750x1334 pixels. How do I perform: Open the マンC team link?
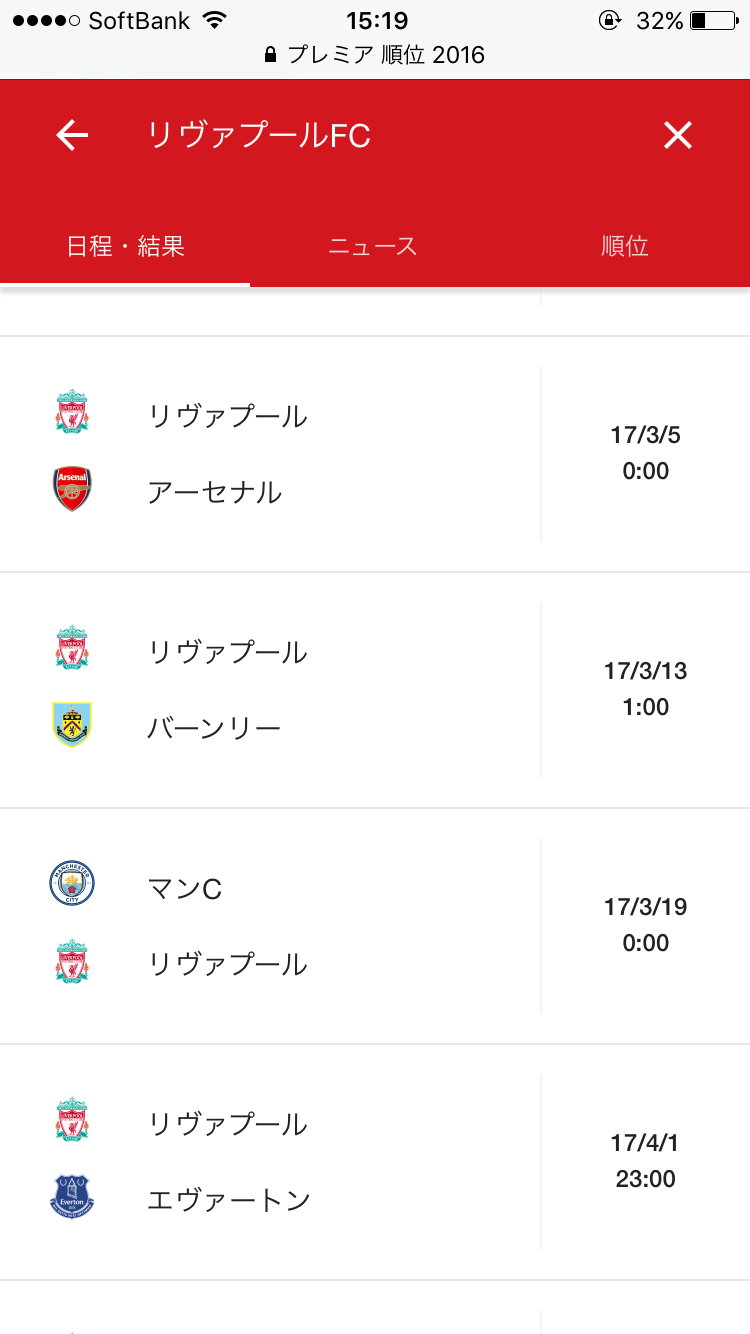point(185,888)
